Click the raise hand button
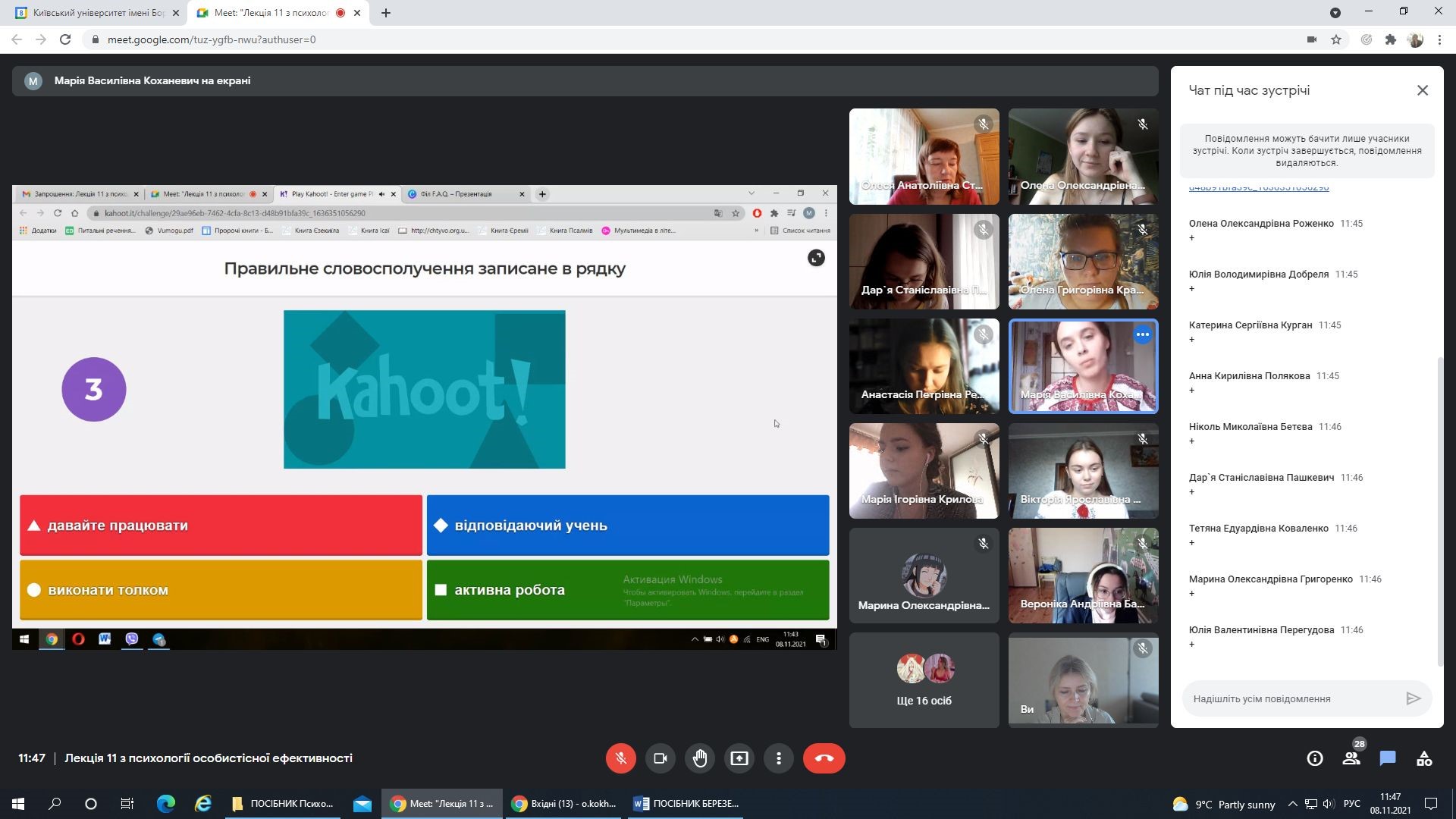The width and height of the screenshot is (1456, 819). tap(700, 758)
